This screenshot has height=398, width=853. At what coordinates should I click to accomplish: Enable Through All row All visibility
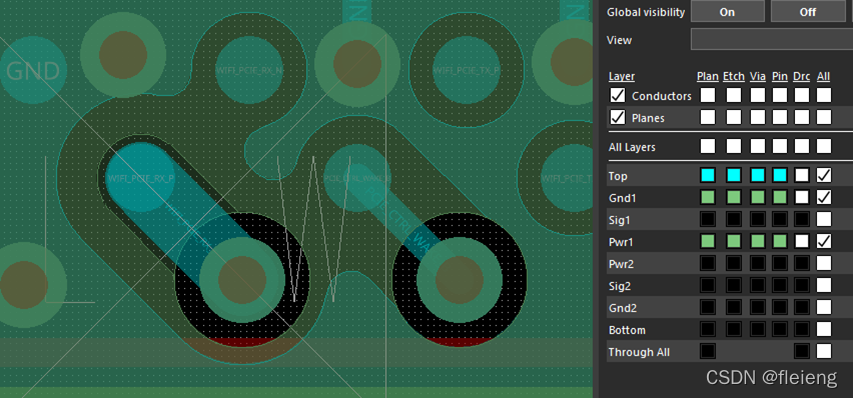click(824, 351)
